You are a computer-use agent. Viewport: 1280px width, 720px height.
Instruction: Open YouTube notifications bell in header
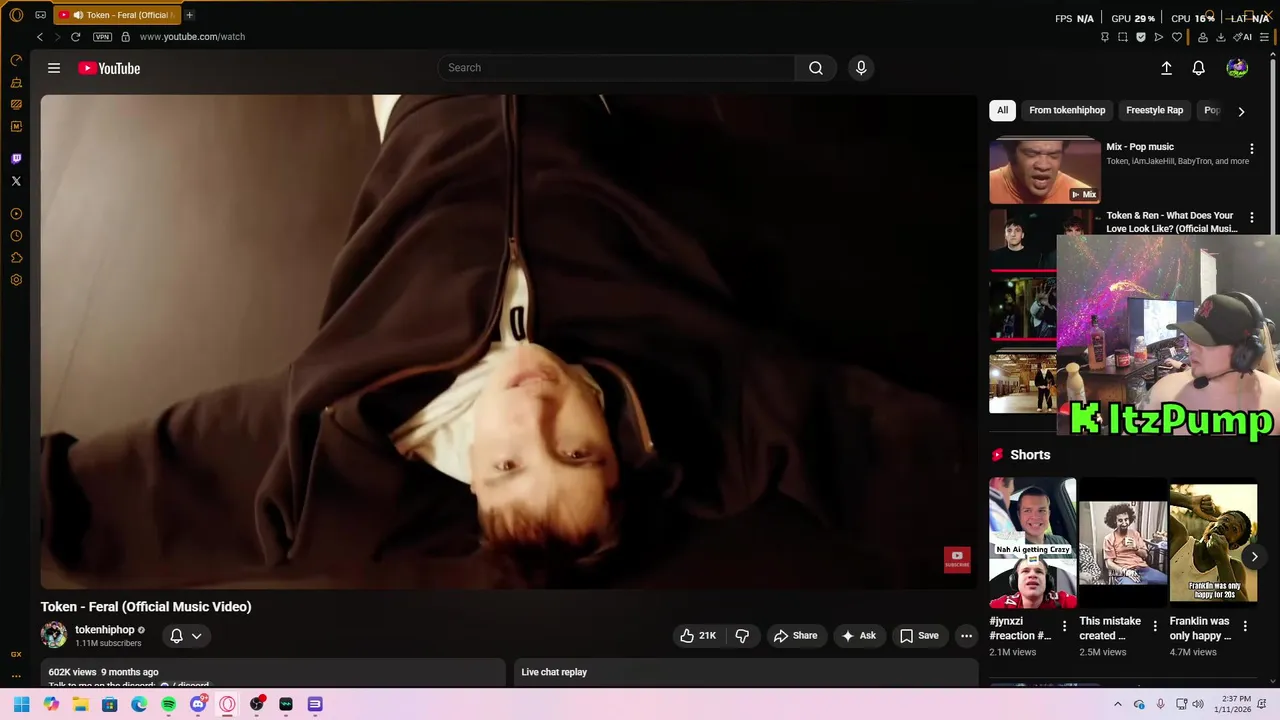click(1198, 68)
